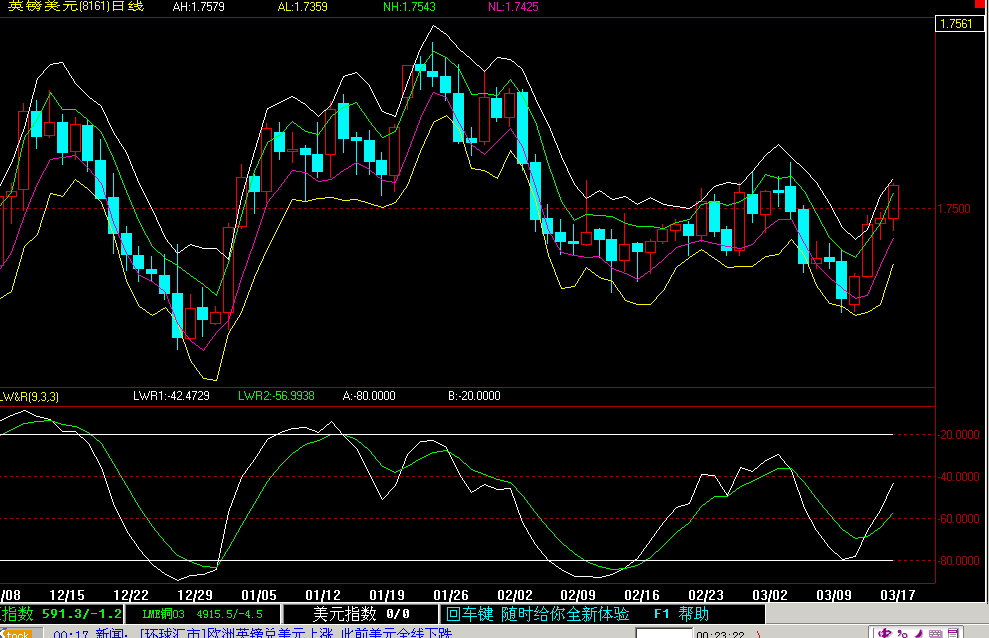The width and height of the screenshot is (989, 638).
Task: Select the 03/09 date marker
Action: coord(834,595)
